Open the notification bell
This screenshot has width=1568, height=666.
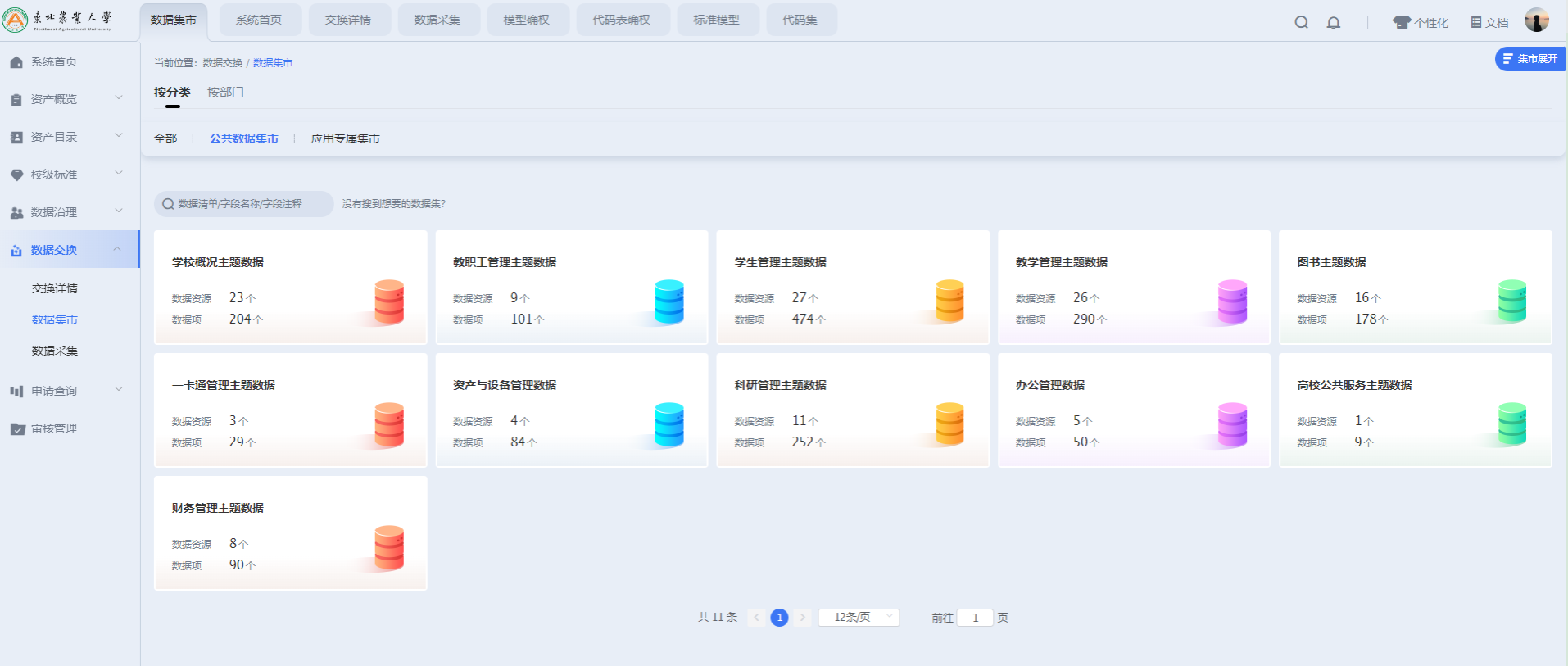pyautogui.click(x=1334, y=22)
